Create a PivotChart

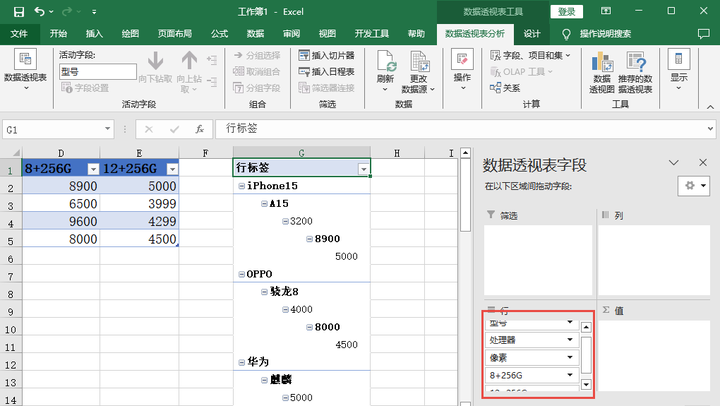[x=602, y=72]
